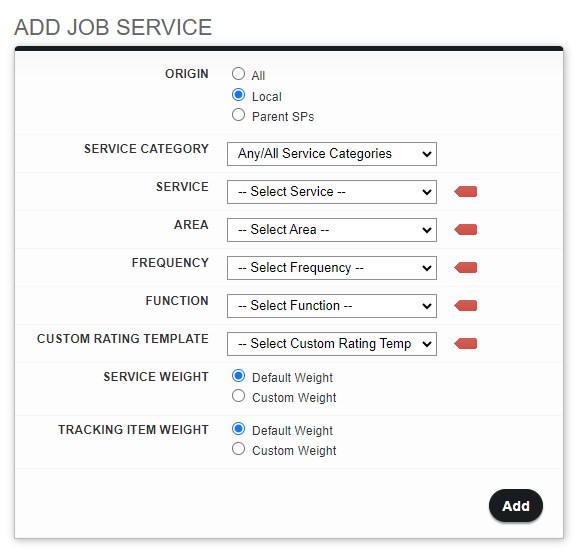
Task: Expand the Select Frequency dropdown
Action: (x=332, y=268)
